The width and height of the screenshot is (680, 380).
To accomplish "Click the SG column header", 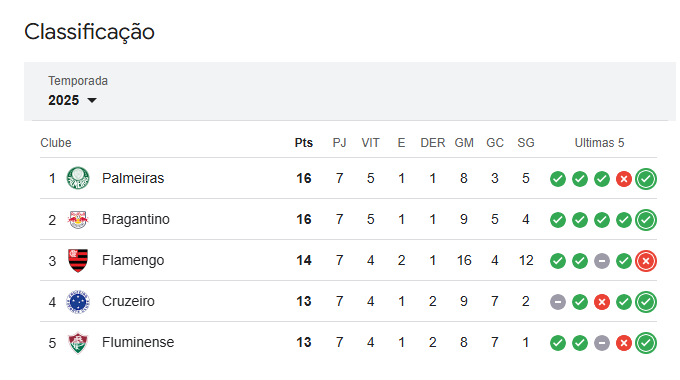I will point(526,143).
